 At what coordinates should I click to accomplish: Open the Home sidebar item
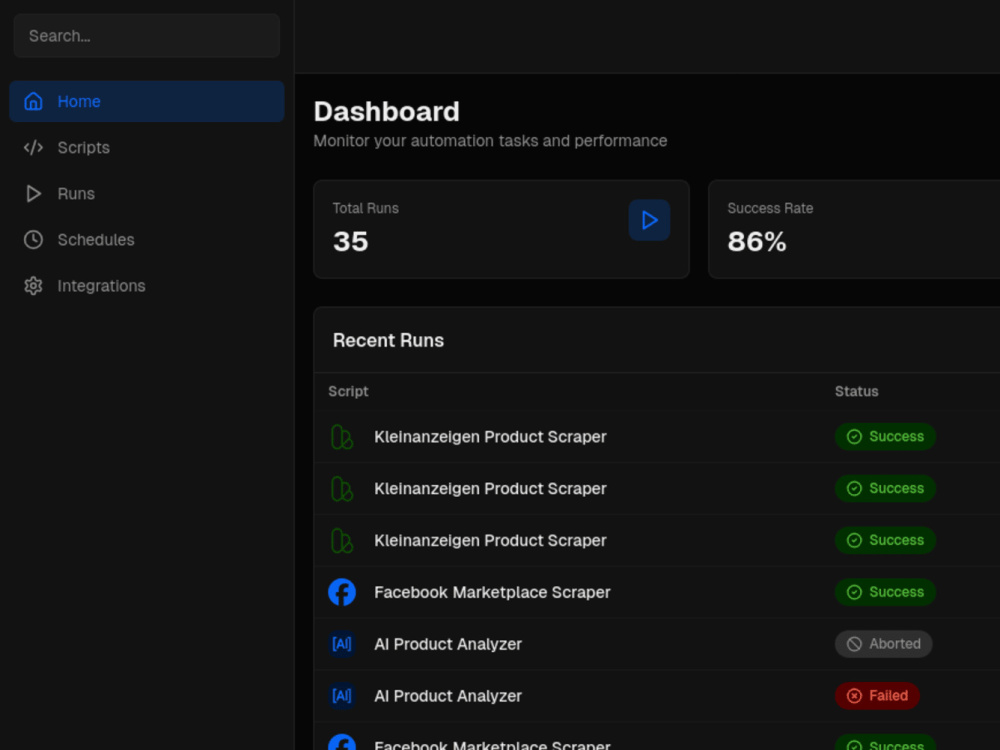click(147, 101)
